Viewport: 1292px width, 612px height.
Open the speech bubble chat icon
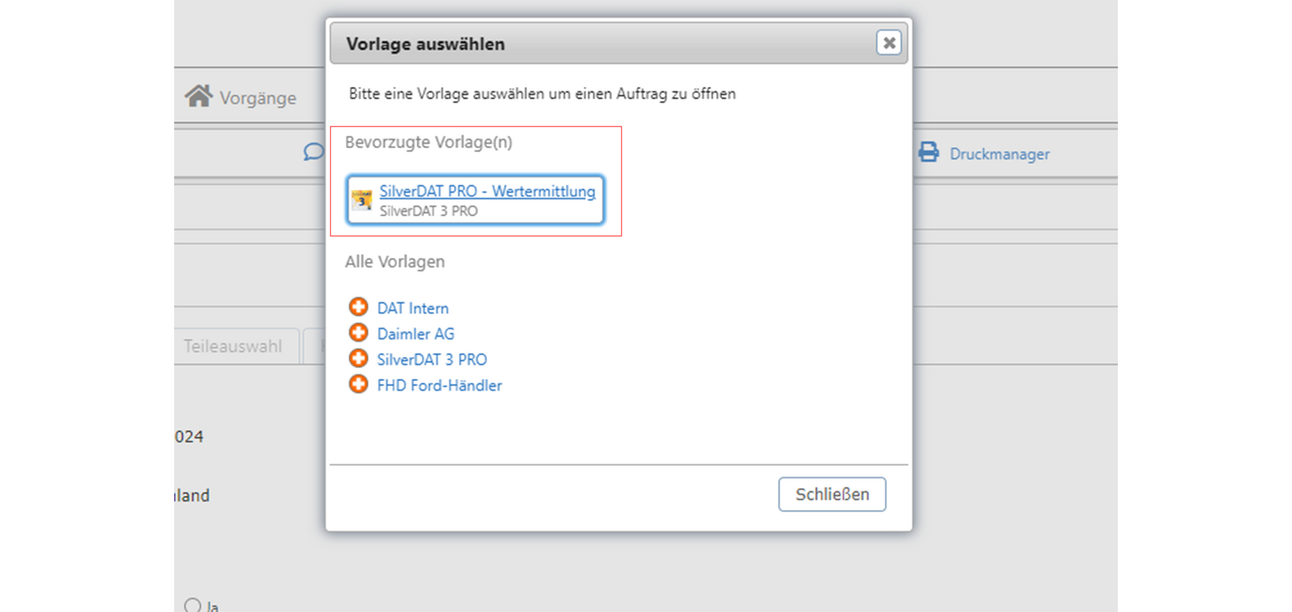coord(314,153)
